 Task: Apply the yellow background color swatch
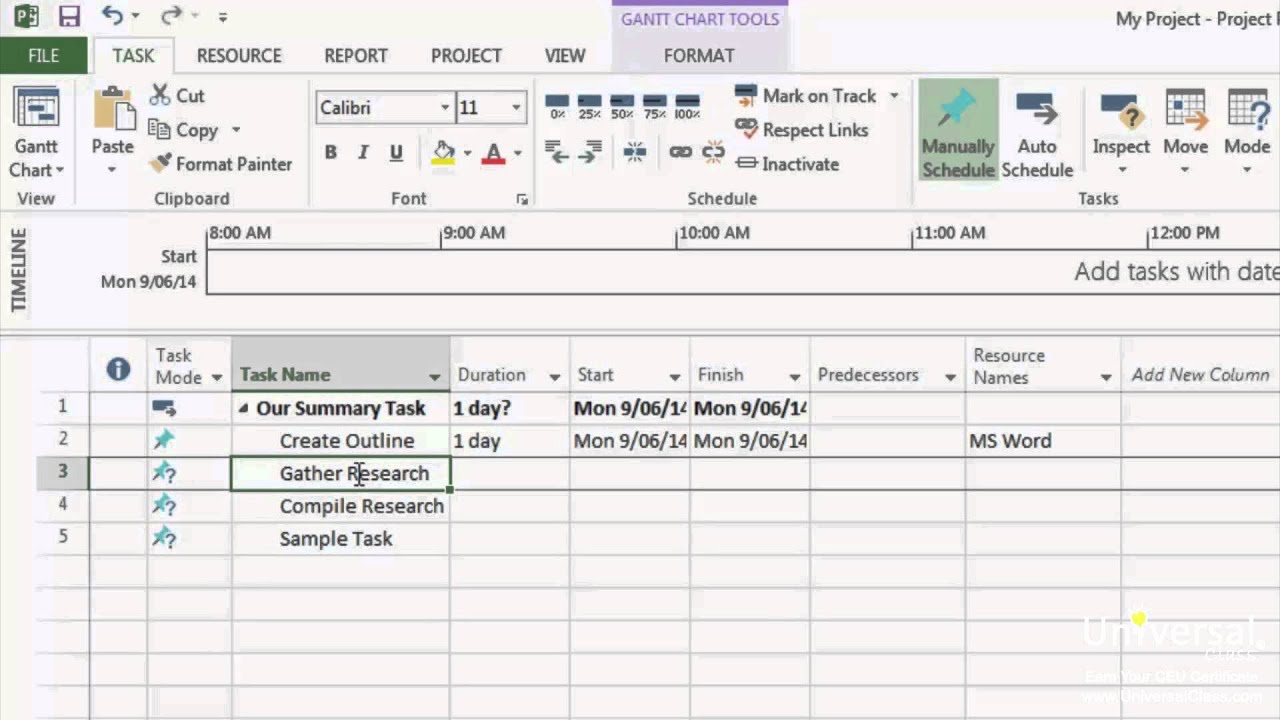[444, 153]
